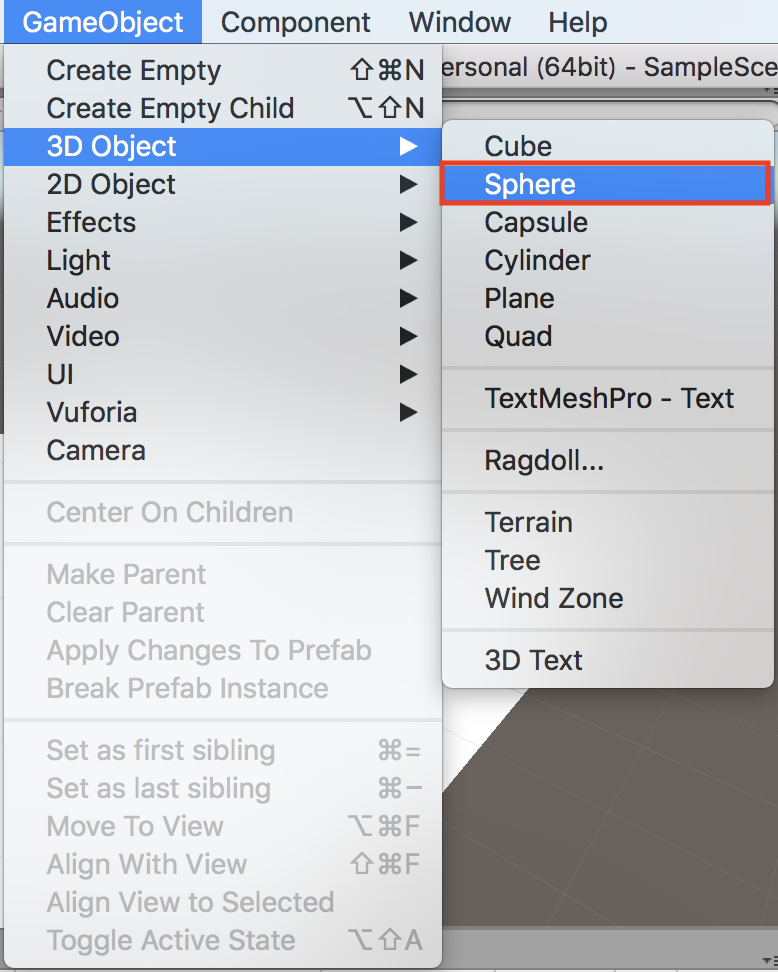This screenshot has width=778, height=972.
Task: Expand the Effects submenu arrow
Action: pos(407,222)
